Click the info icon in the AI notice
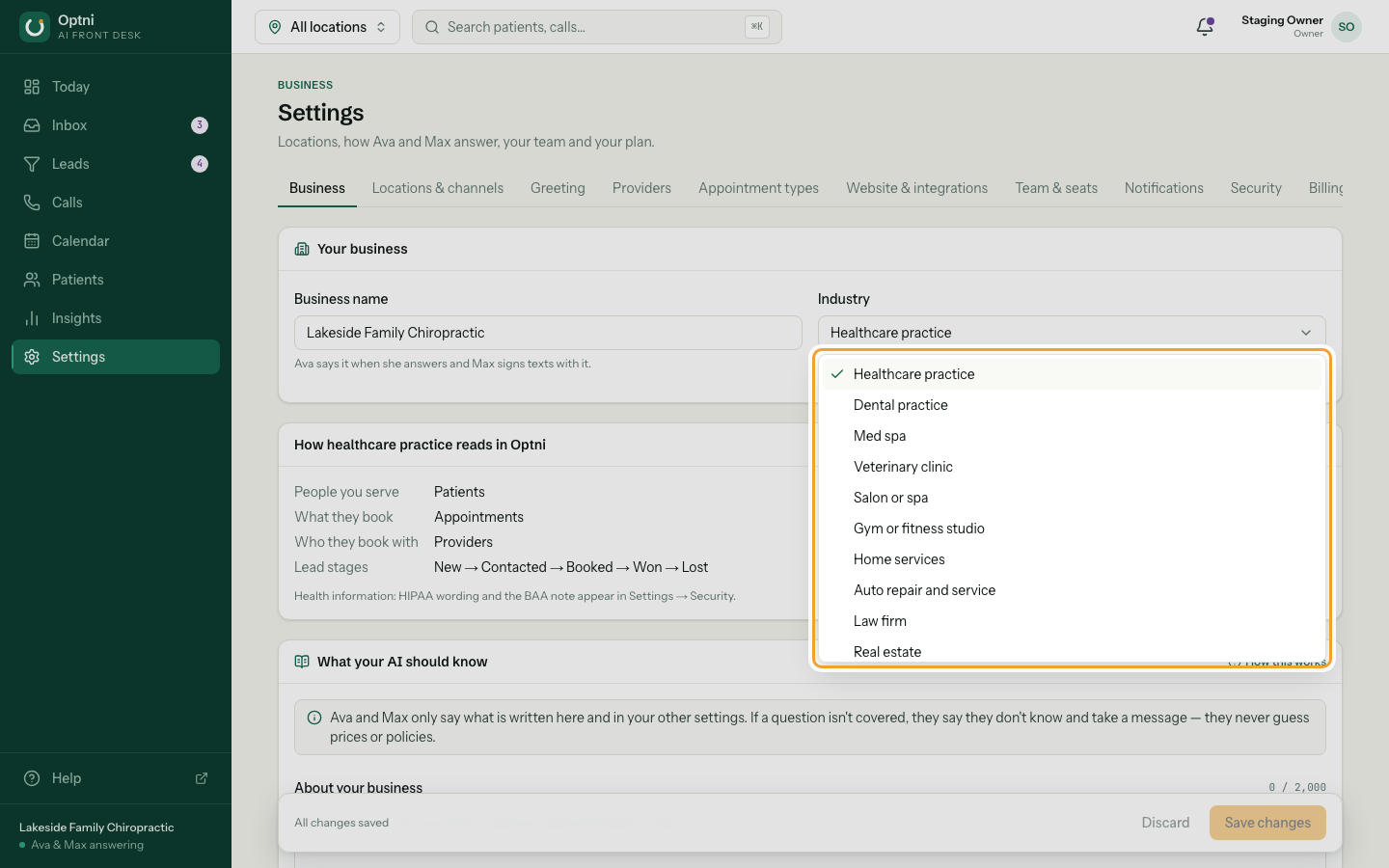The width and height of the screenshot is (1389, 868). (x=314, y=718)
